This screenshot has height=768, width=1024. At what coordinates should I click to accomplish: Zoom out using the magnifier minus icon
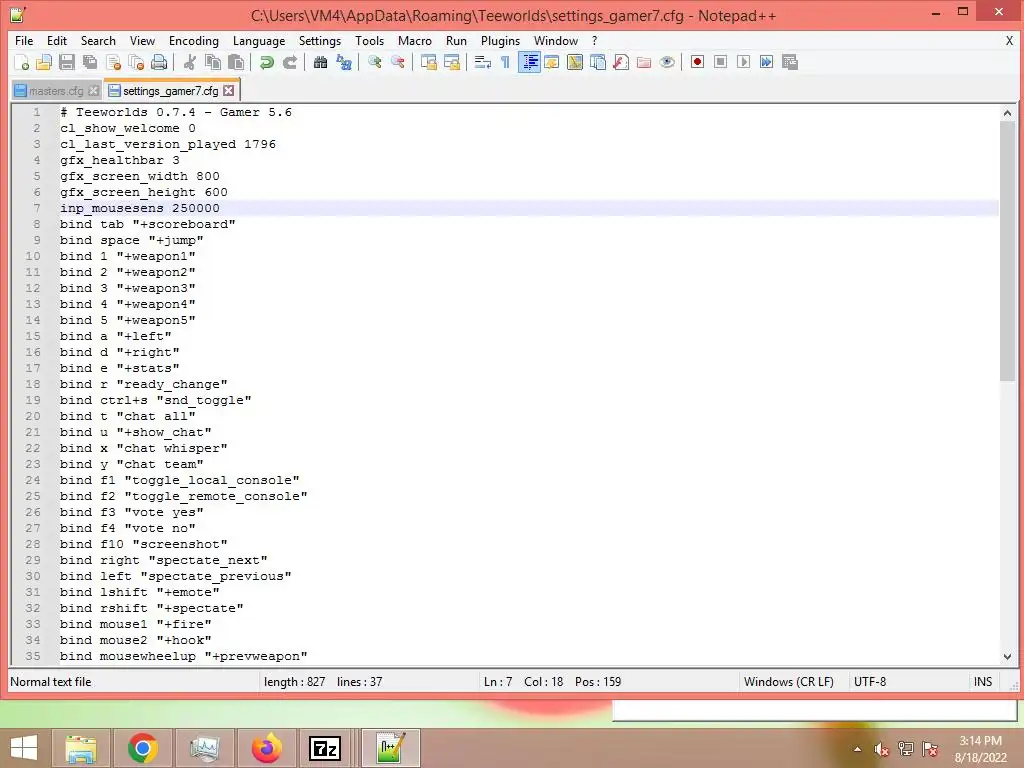(x=397, y=62)
